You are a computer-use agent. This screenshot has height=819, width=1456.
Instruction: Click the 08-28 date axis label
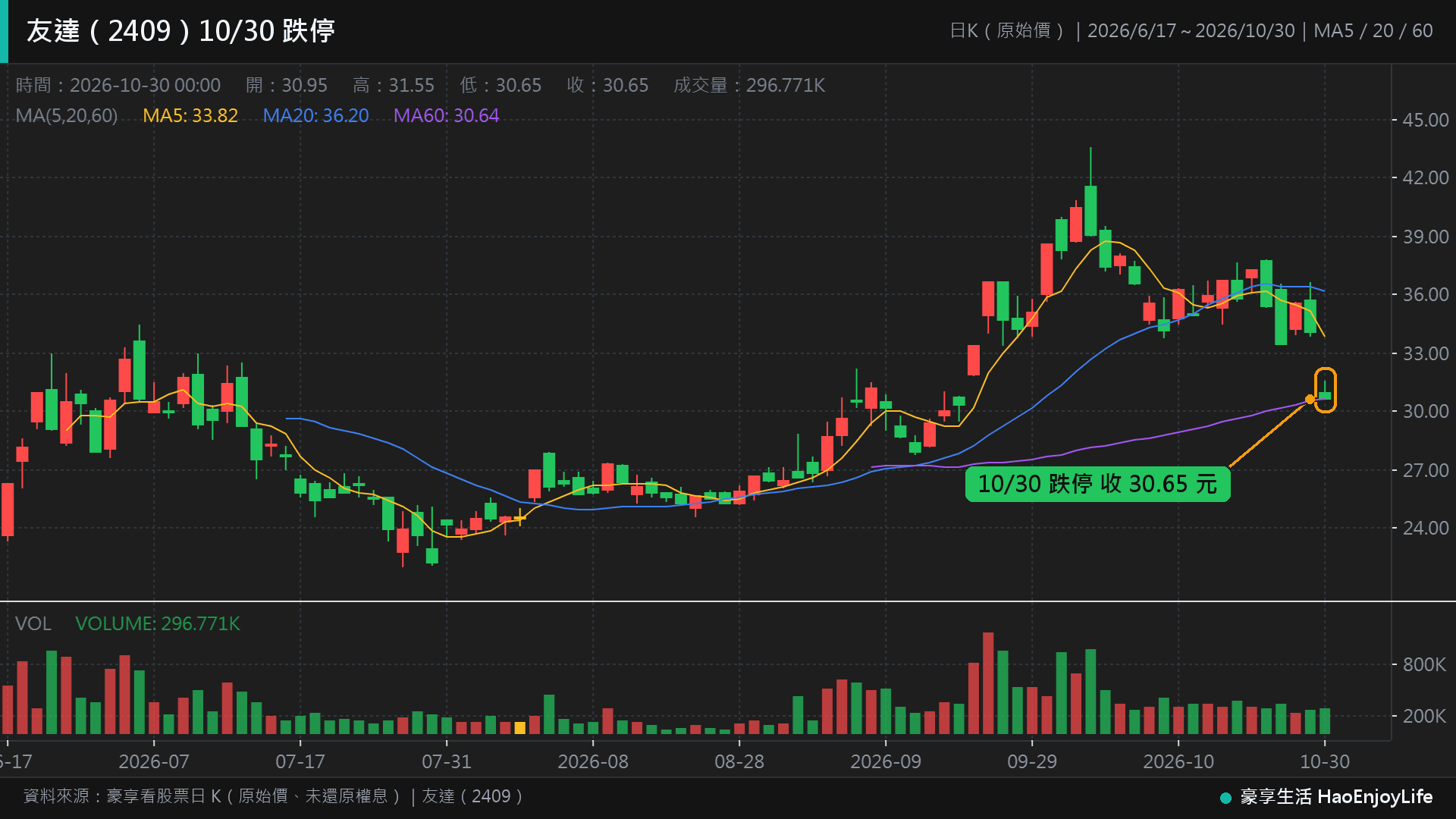[x=739, y=761]
